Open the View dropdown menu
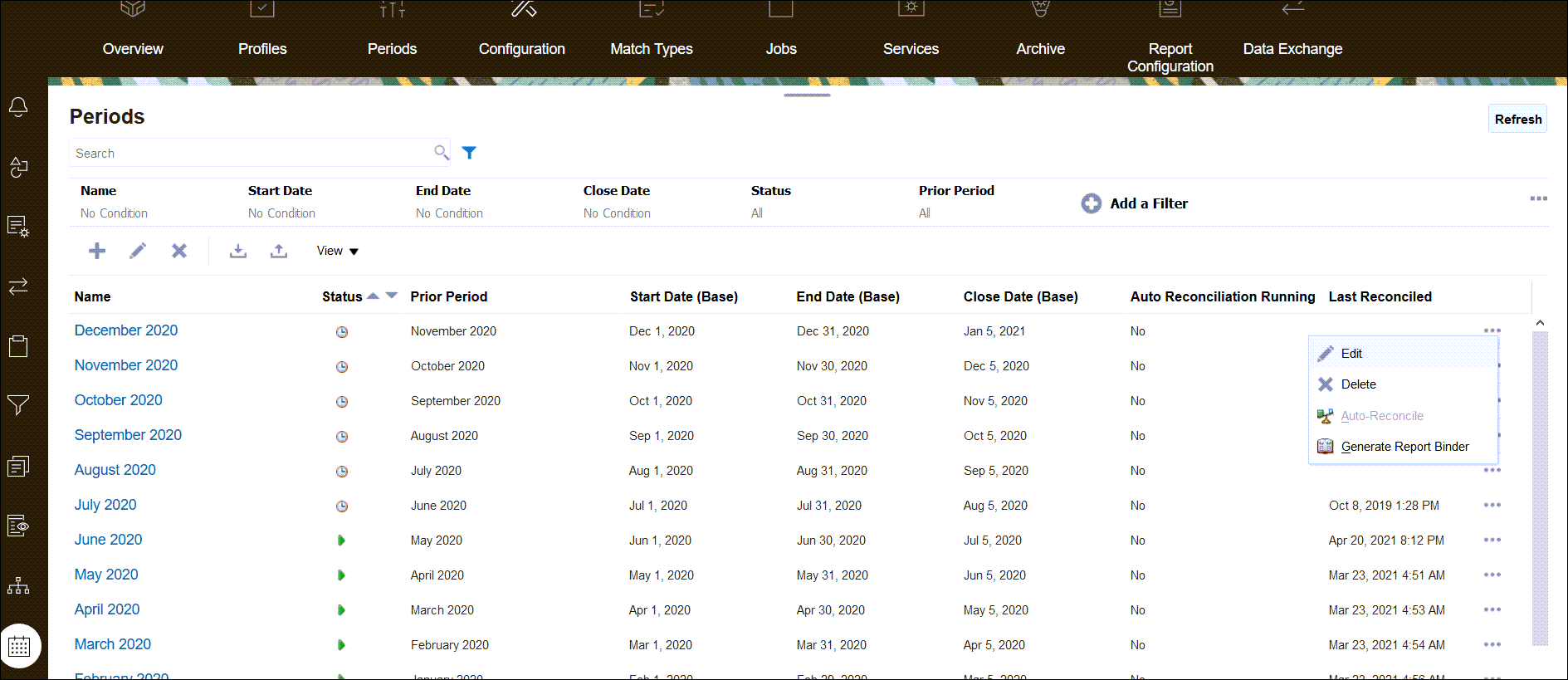The image size is (1568, 680). pyautogui.click(x=337, y=251)
